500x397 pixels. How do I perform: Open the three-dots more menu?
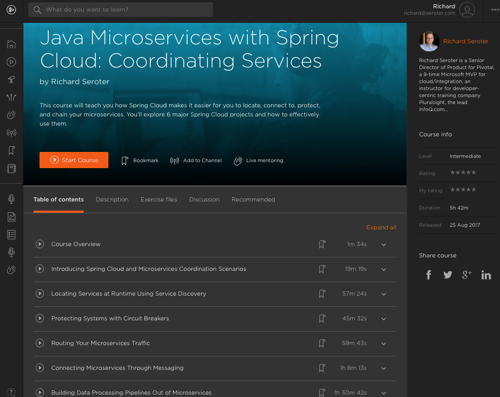(495, 10)
